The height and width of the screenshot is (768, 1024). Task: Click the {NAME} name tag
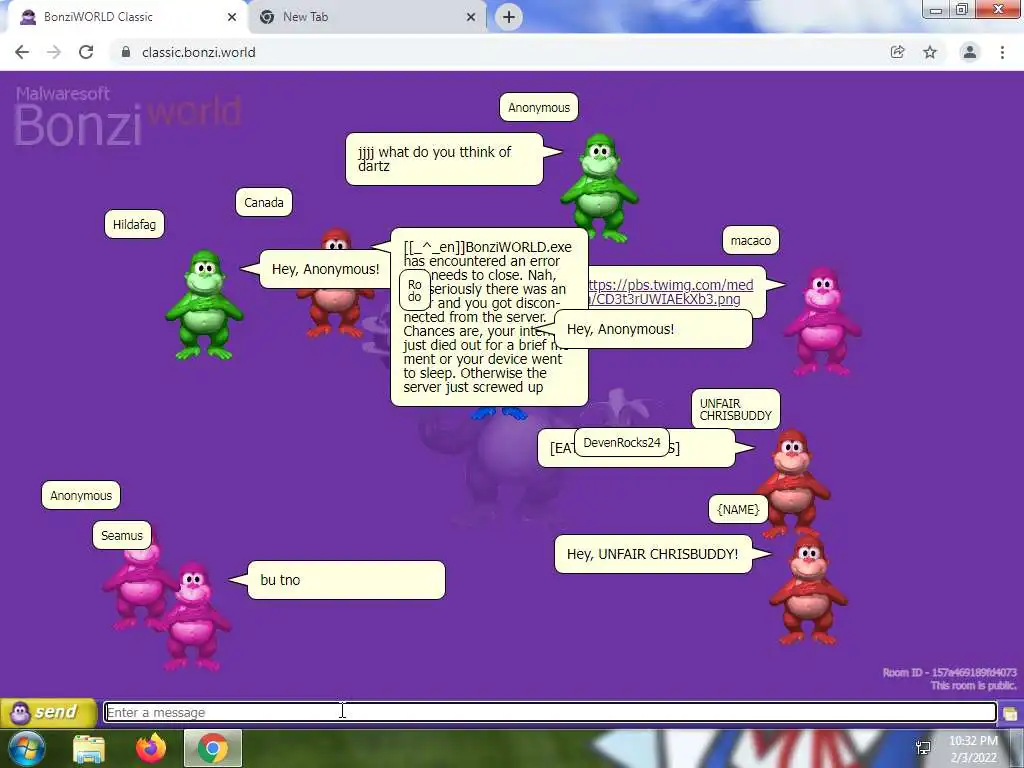click(738, 509)
